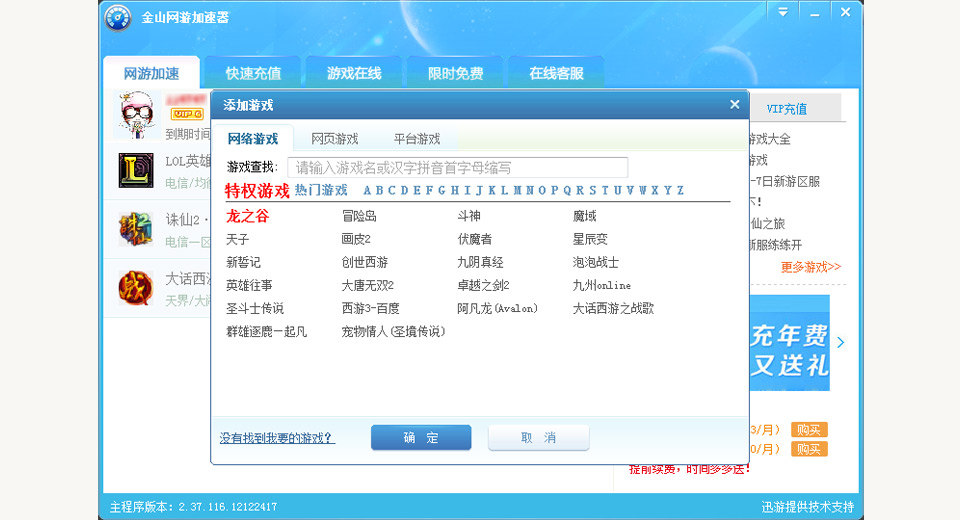This screenshot has width=960, height=520.
Task: Click the user avatar picture
Action: 137,114
